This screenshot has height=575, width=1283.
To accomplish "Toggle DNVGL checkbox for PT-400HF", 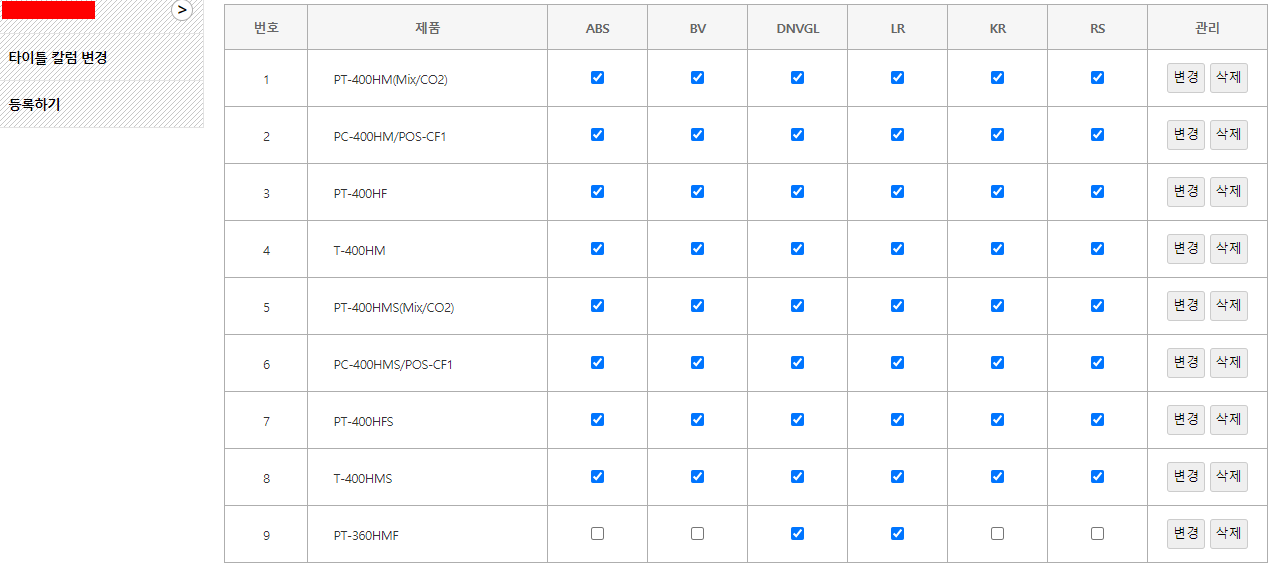I will tap(797, 191).
